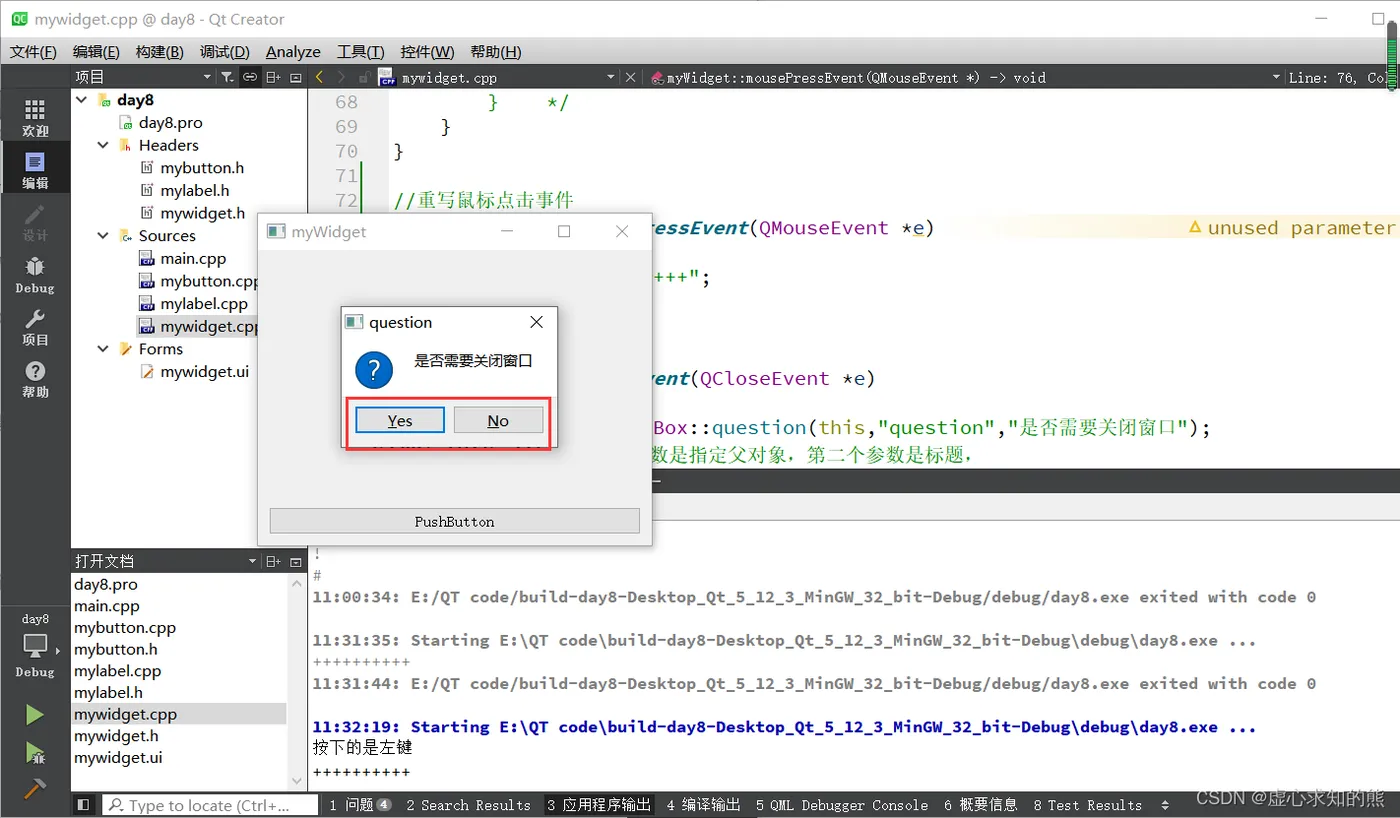Image resolution: width=1400 pixels, height=818 pixels.
Task: Open the 项目 projects mode wrench icon
Action: 35,326
